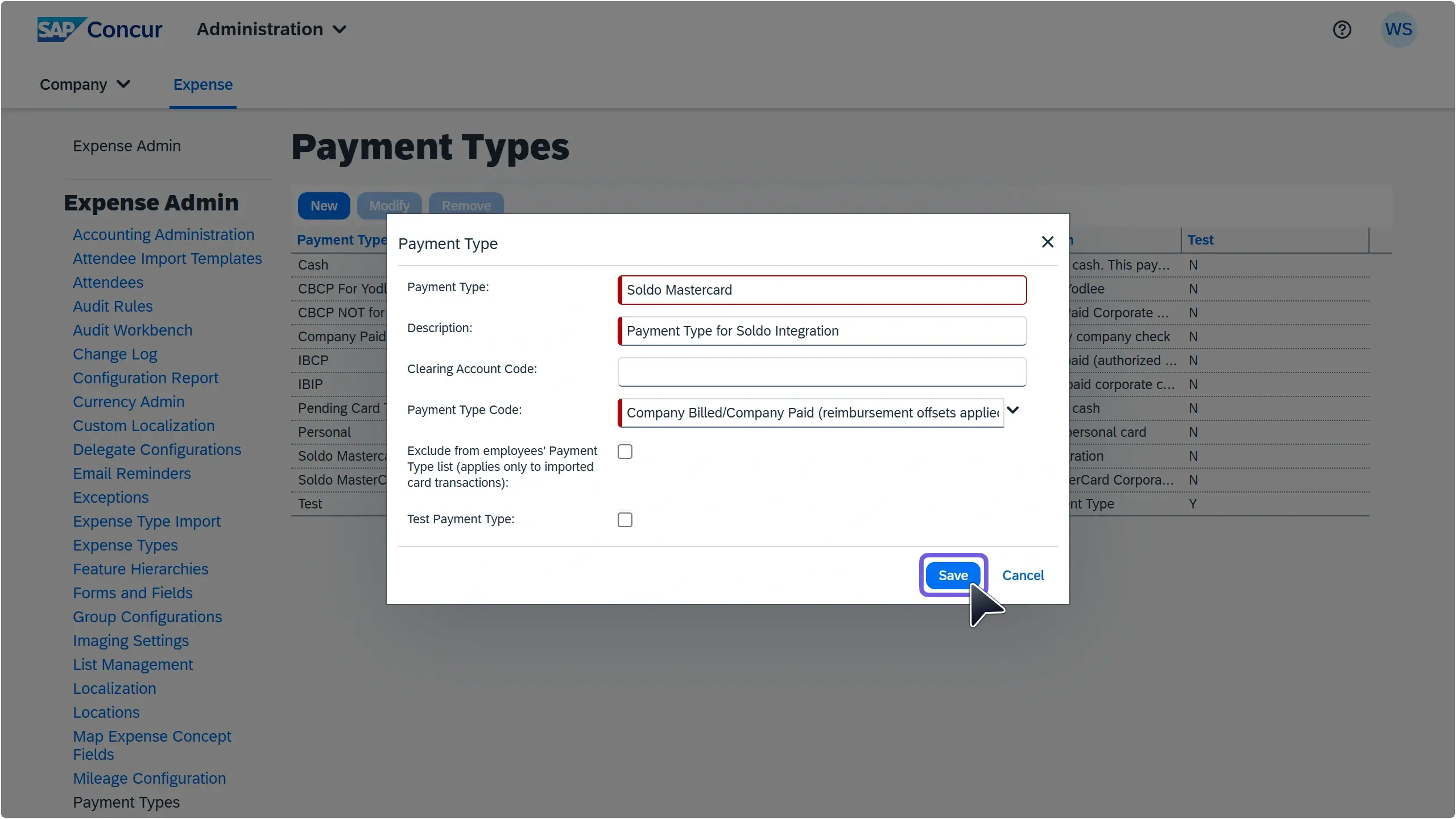
Task: Go to Currency Admin
Action: 129,402
